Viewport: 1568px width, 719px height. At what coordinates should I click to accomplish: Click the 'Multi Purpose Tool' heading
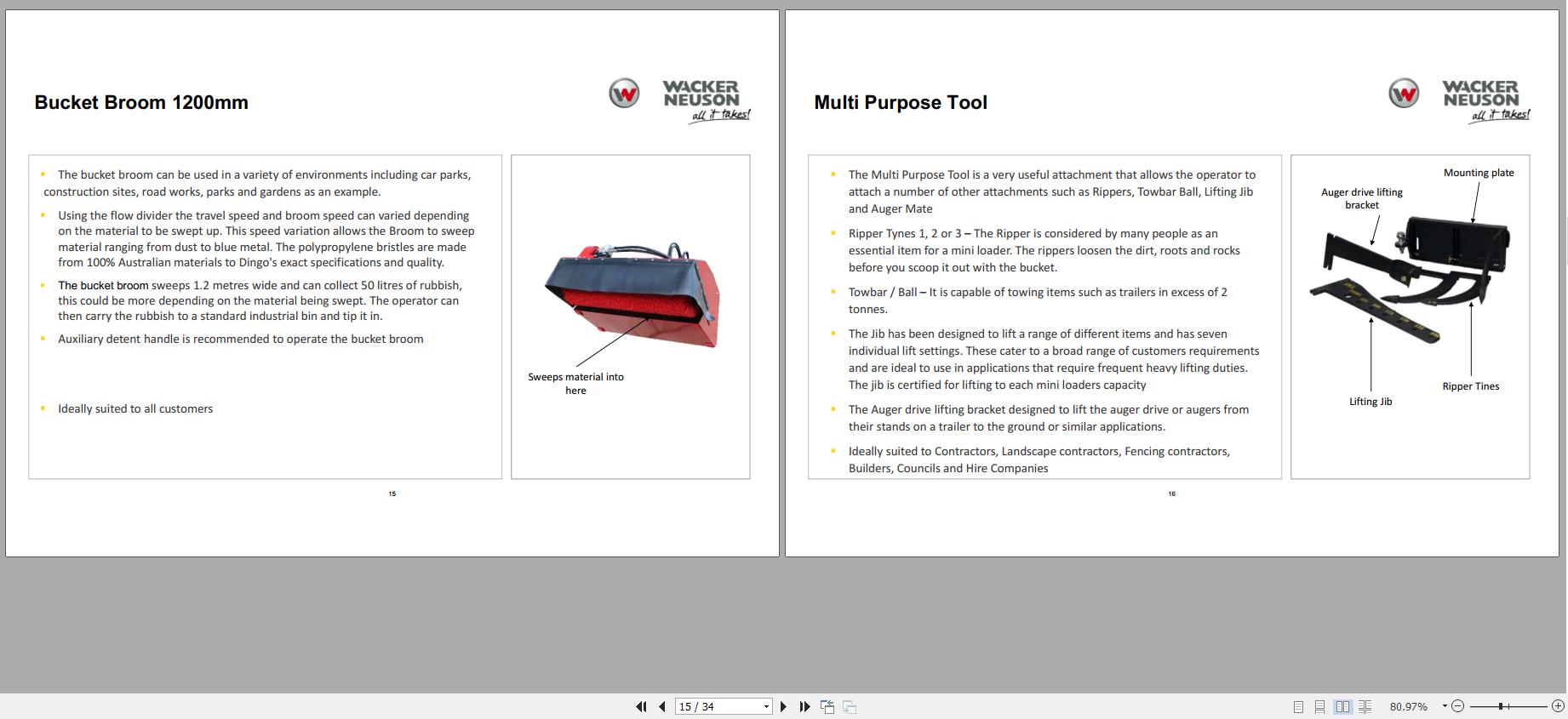point(901,102)
